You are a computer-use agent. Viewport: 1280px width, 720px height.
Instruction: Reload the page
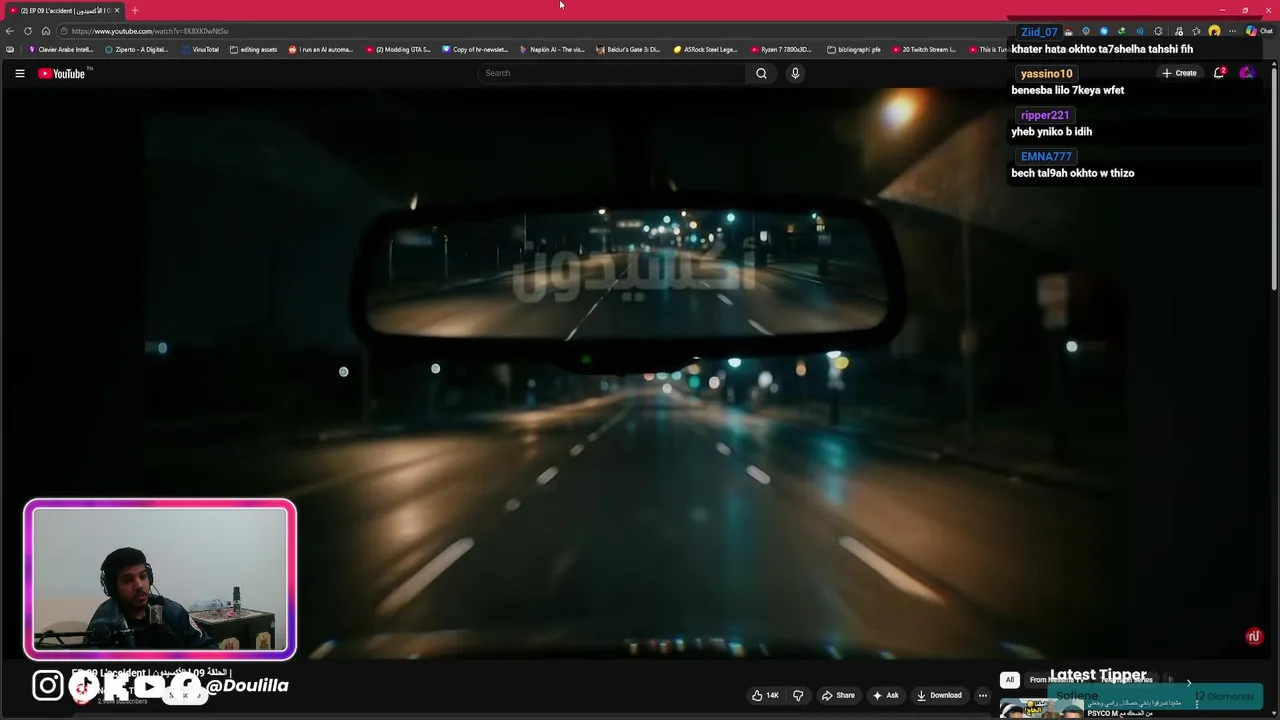[28, 31]
